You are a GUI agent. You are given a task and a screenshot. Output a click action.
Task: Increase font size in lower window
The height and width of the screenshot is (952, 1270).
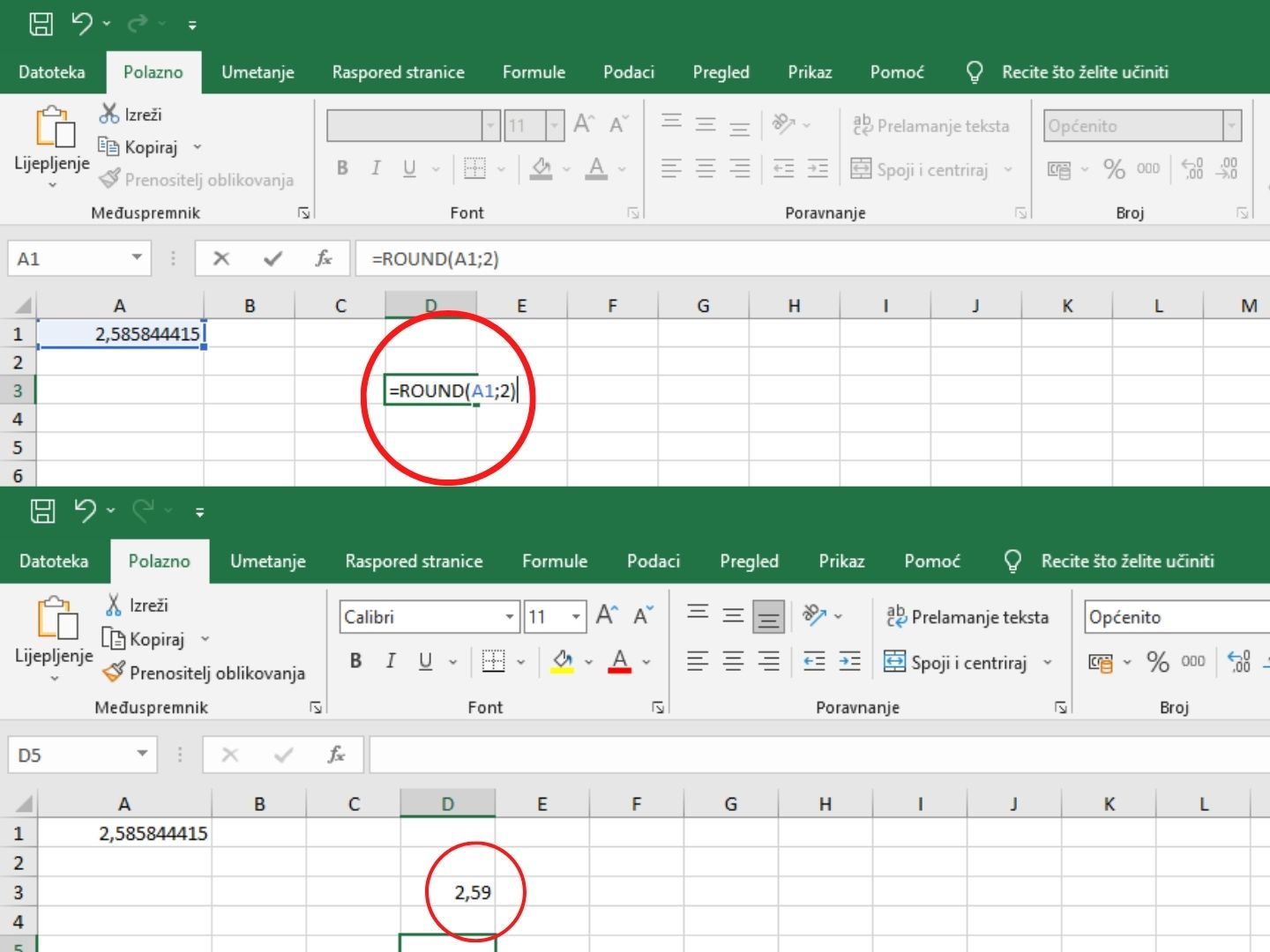(x=607, y=615)
